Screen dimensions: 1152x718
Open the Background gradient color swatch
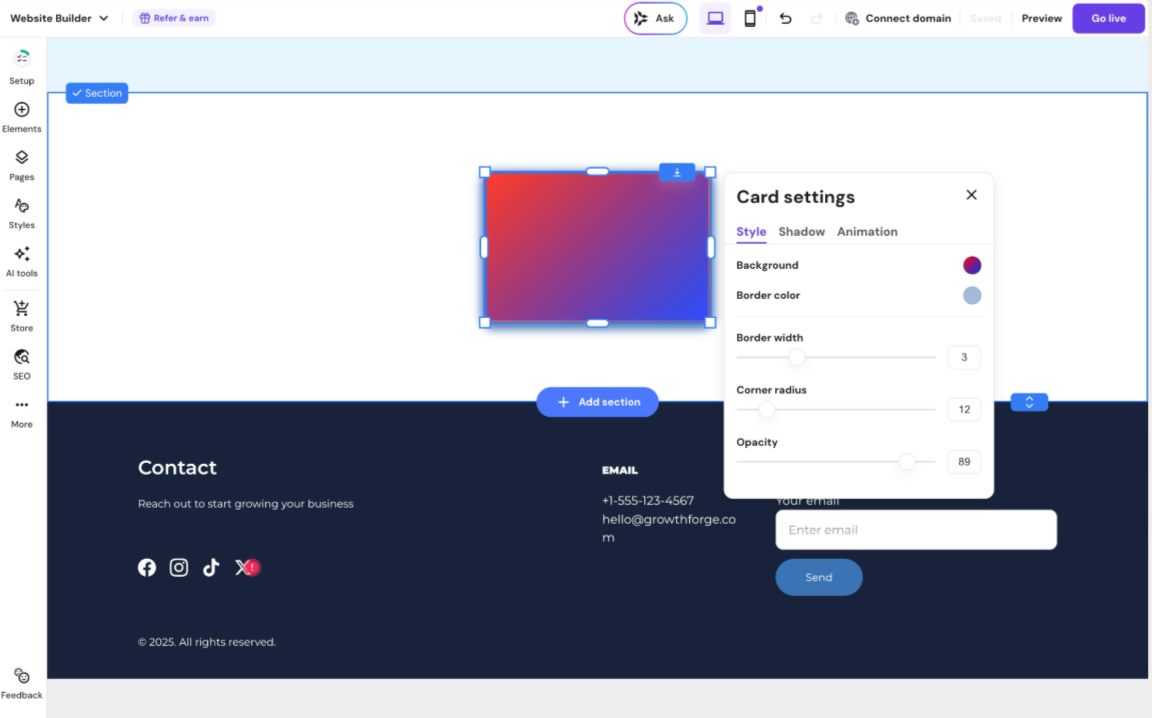[972, 265]
